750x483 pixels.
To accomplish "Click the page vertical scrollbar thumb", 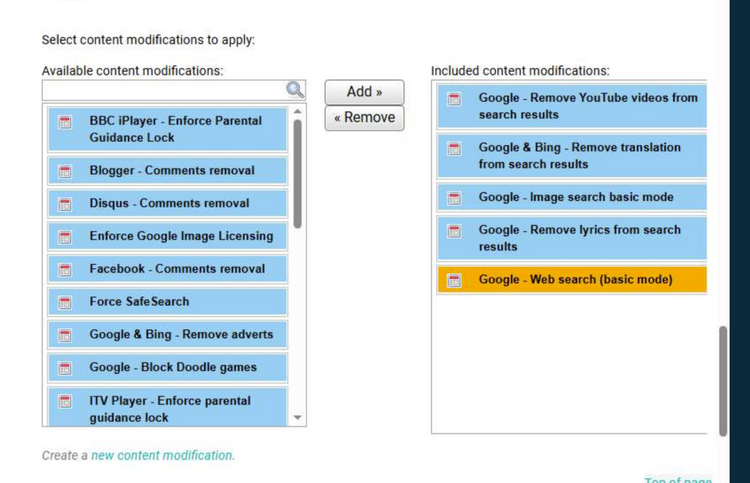I will pyautogui.click(x=723, y=381).
